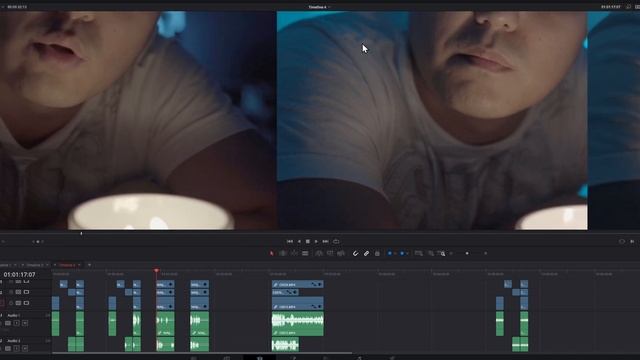Click the Overwrite Clip toolbar icon
The image size is (640, 360).
point(330,253)
